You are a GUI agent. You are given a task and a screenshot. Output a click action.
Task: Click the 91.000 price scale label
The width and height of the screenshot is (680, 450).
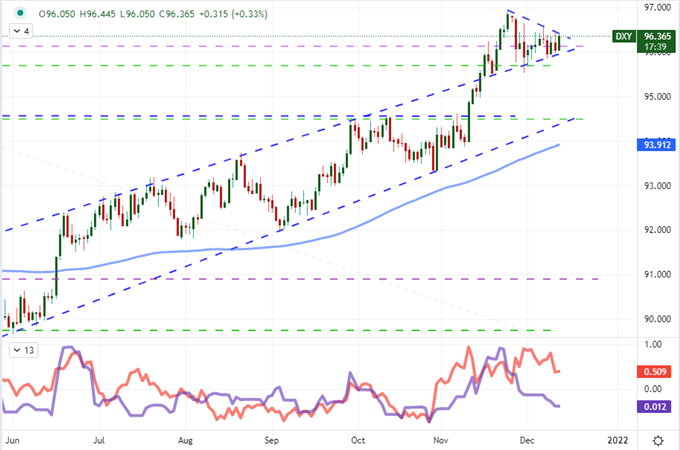click(657, 274)
